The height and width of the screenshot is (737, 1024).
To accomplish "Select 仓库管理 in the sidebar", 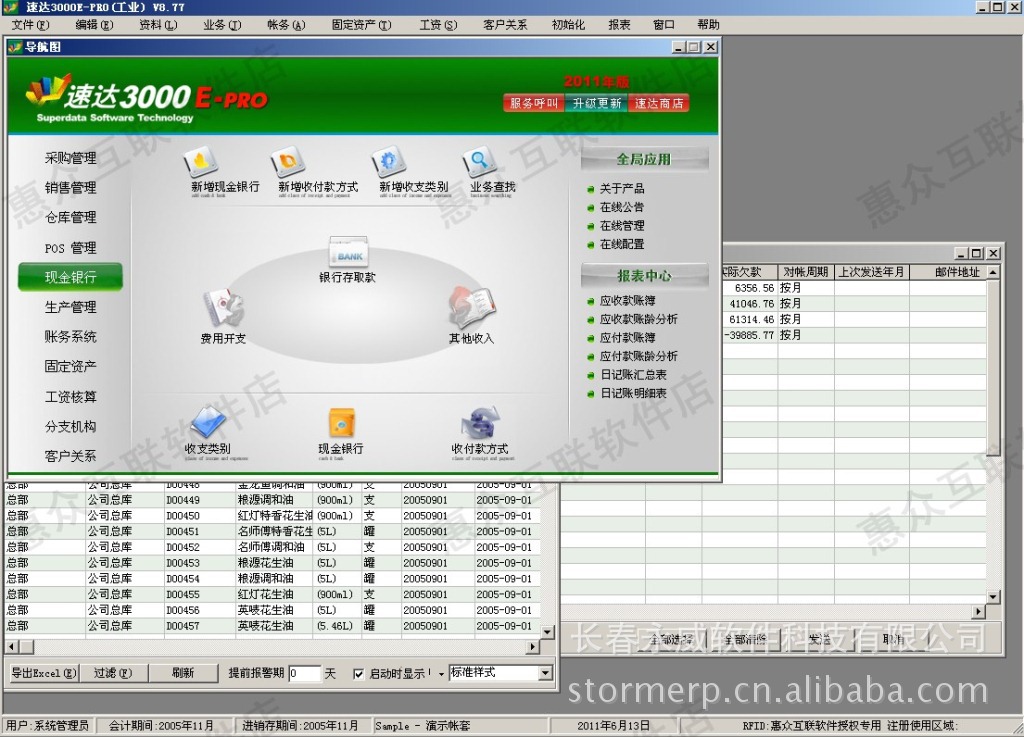I will (71, 217).
